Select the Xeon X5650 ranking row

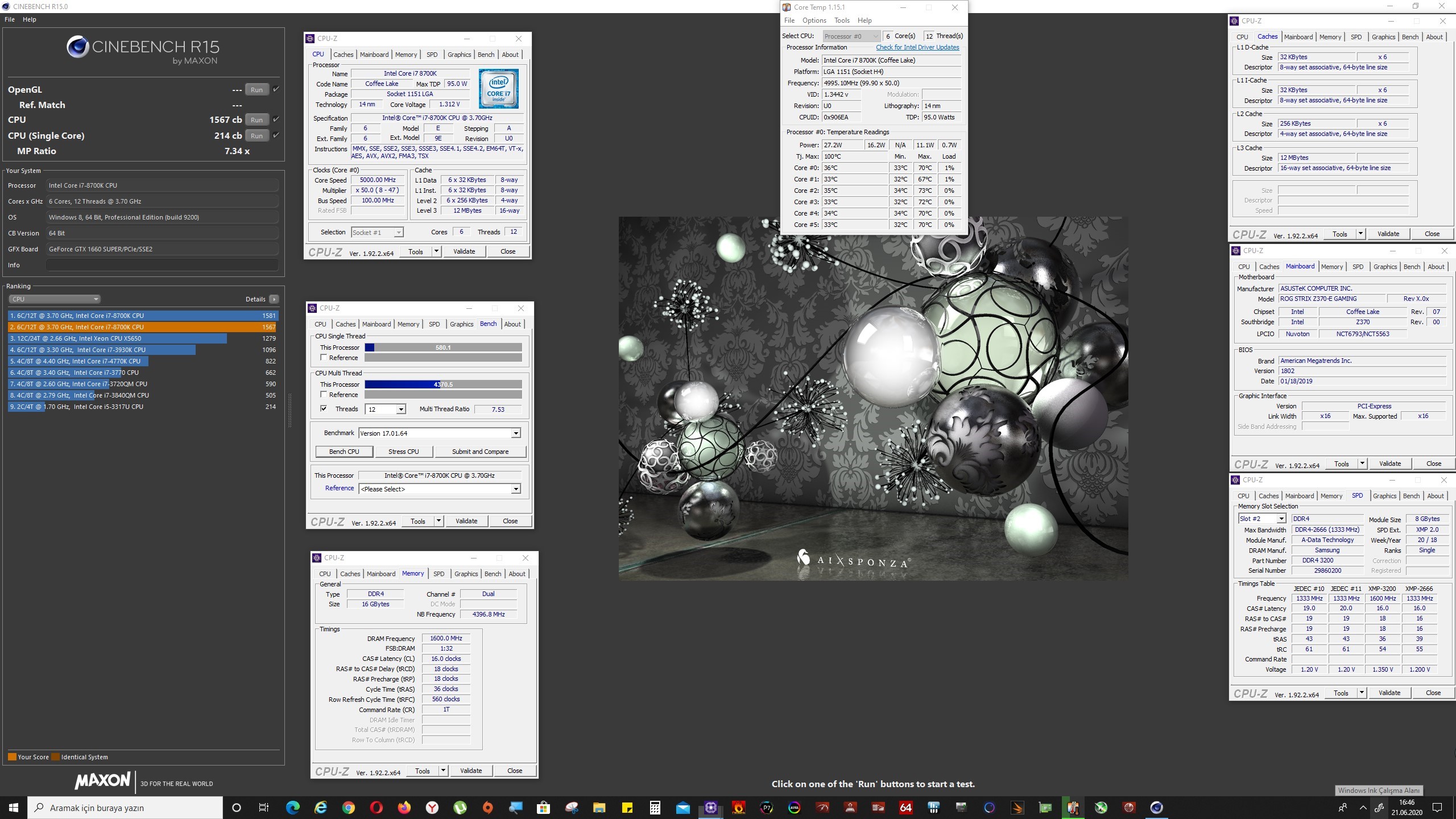click(x=142, y=338)
